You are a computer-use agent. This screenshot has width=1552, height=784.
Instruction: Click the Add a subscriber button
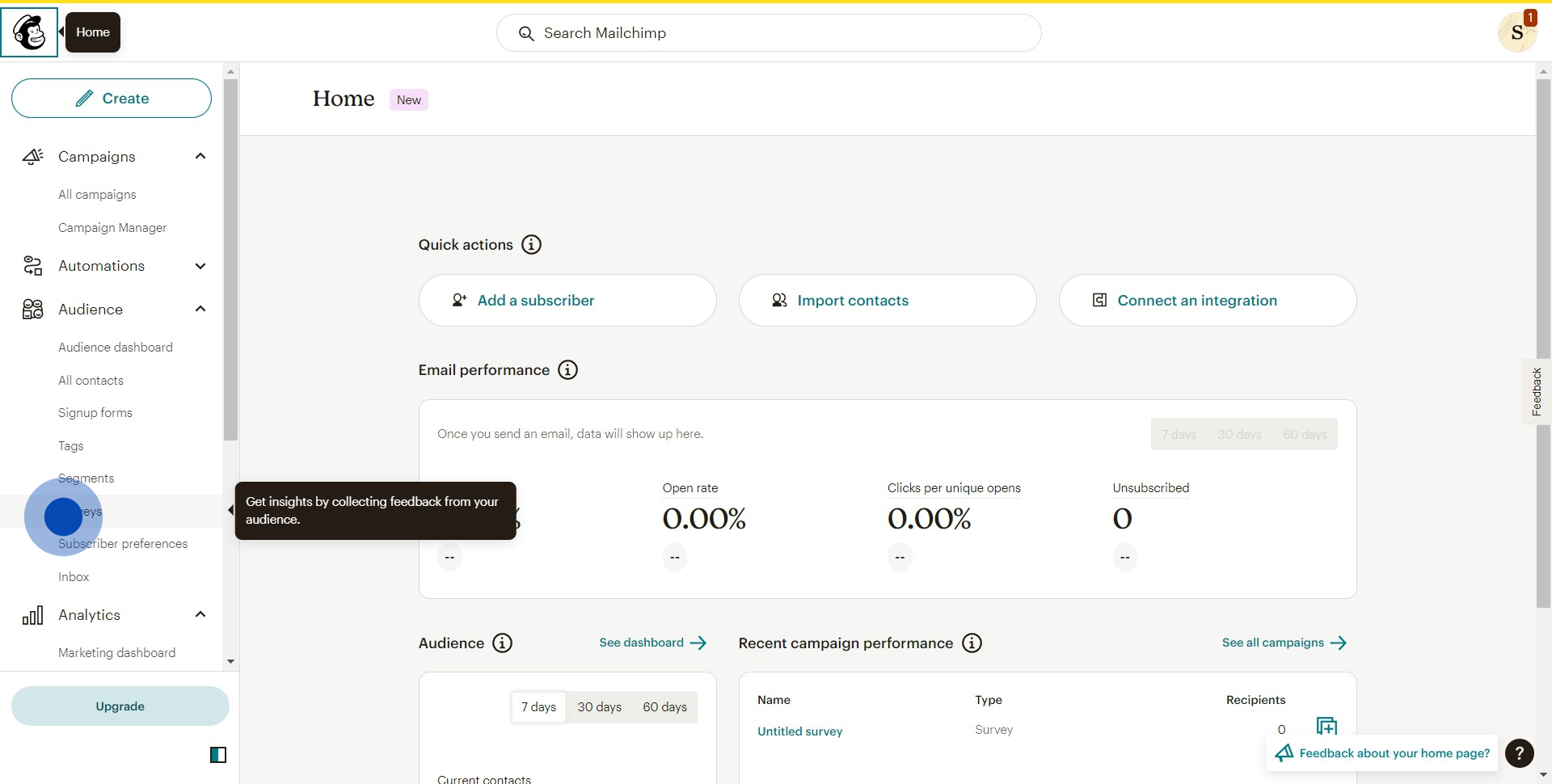click(567, 301)
